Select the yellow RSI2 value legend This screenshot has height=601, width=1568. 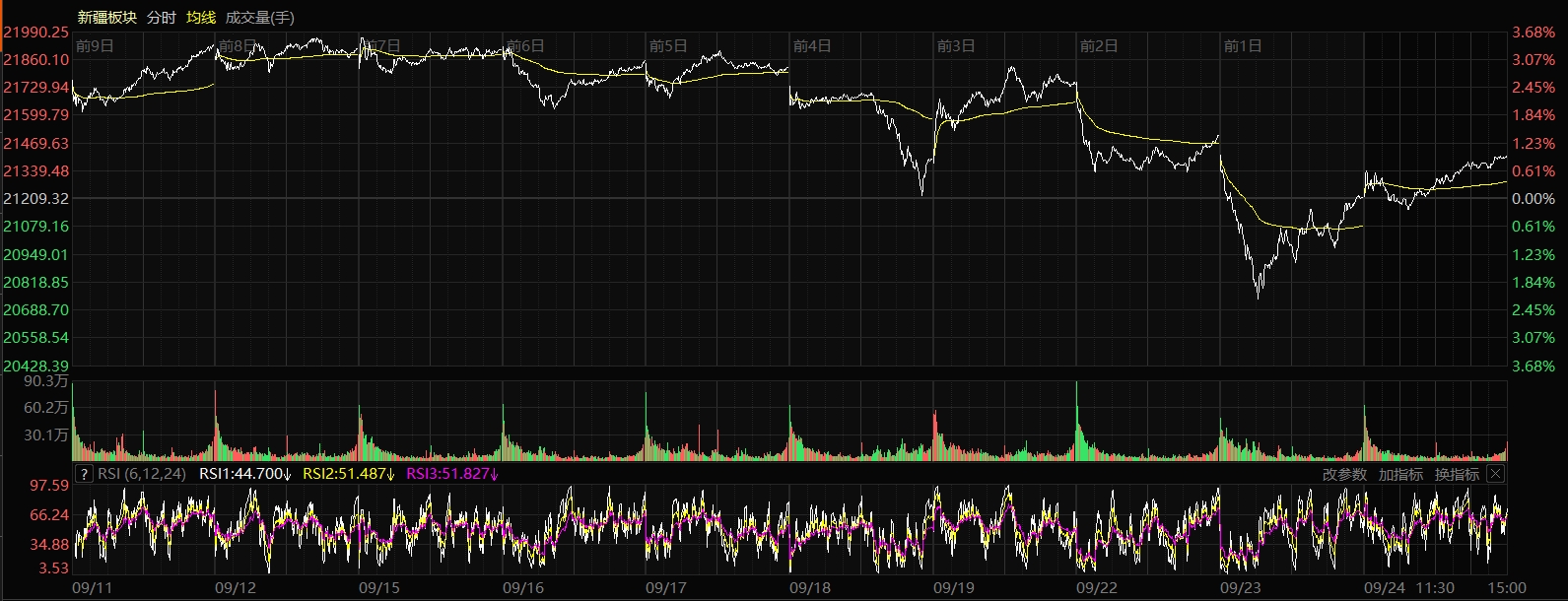349,474
